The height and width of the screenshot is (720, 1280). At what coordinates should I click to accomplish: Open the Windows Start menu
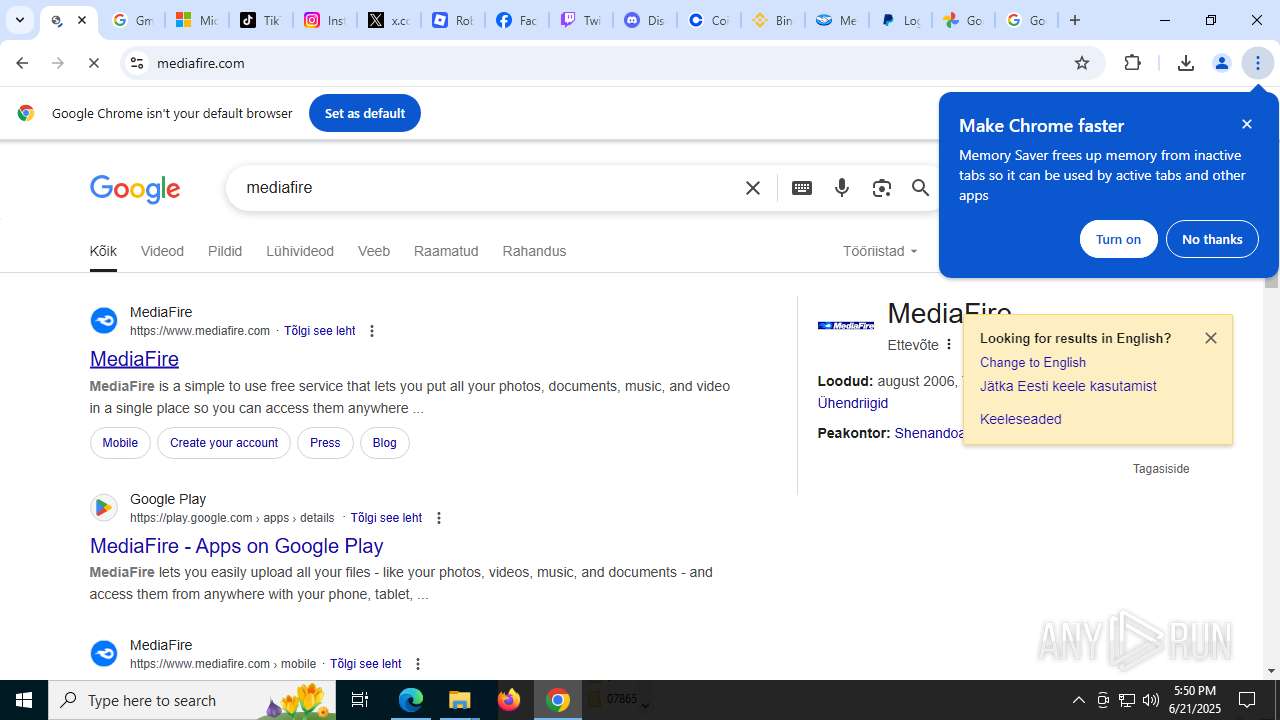(x=24, y=700)
